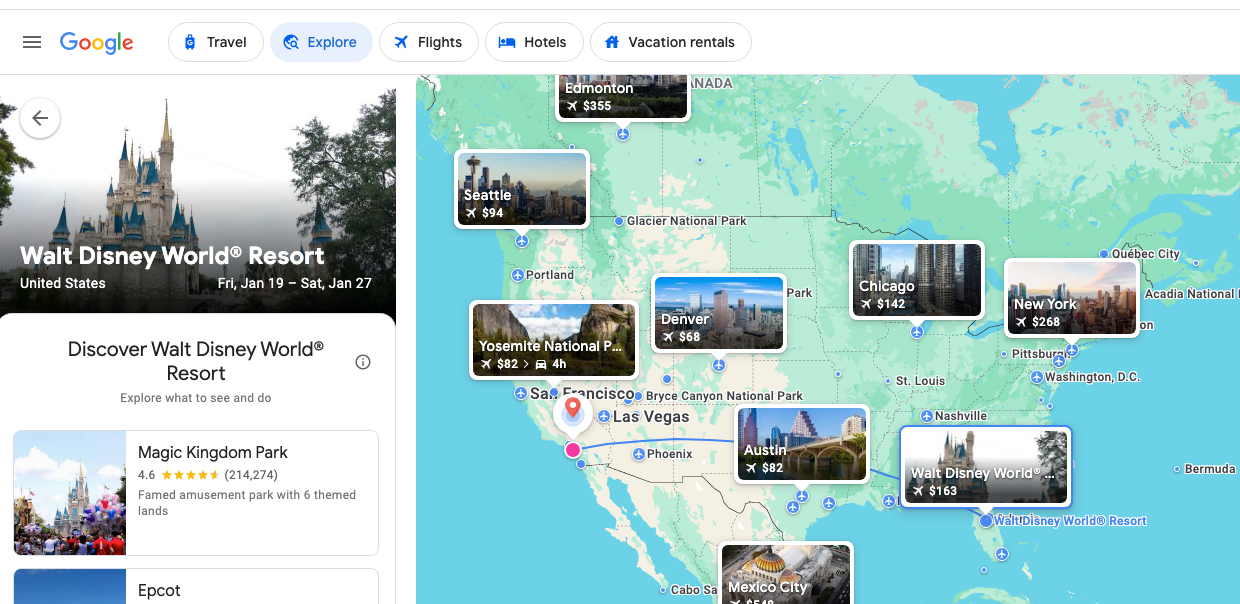1240x604 pixels.
Task: Select the Mexico City destination card
Action: coord(786,574)
